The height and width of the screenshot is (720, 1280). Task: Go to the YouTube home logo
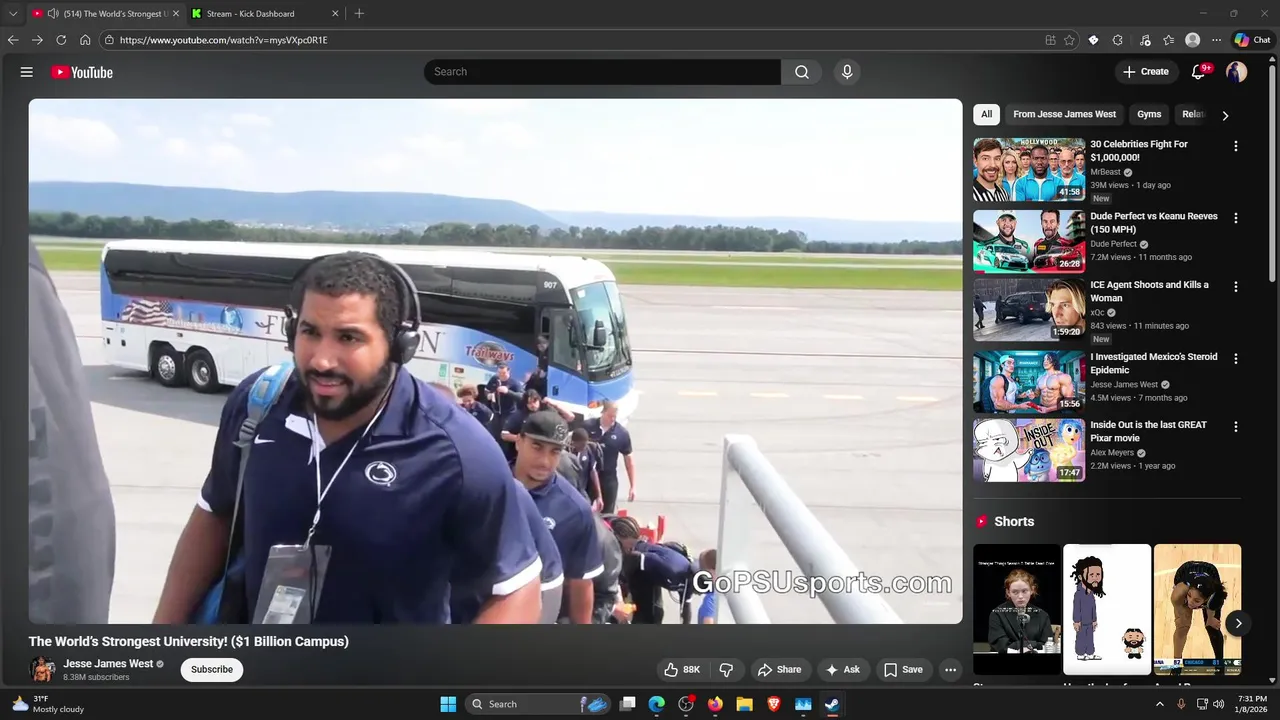tap(82, 72)
